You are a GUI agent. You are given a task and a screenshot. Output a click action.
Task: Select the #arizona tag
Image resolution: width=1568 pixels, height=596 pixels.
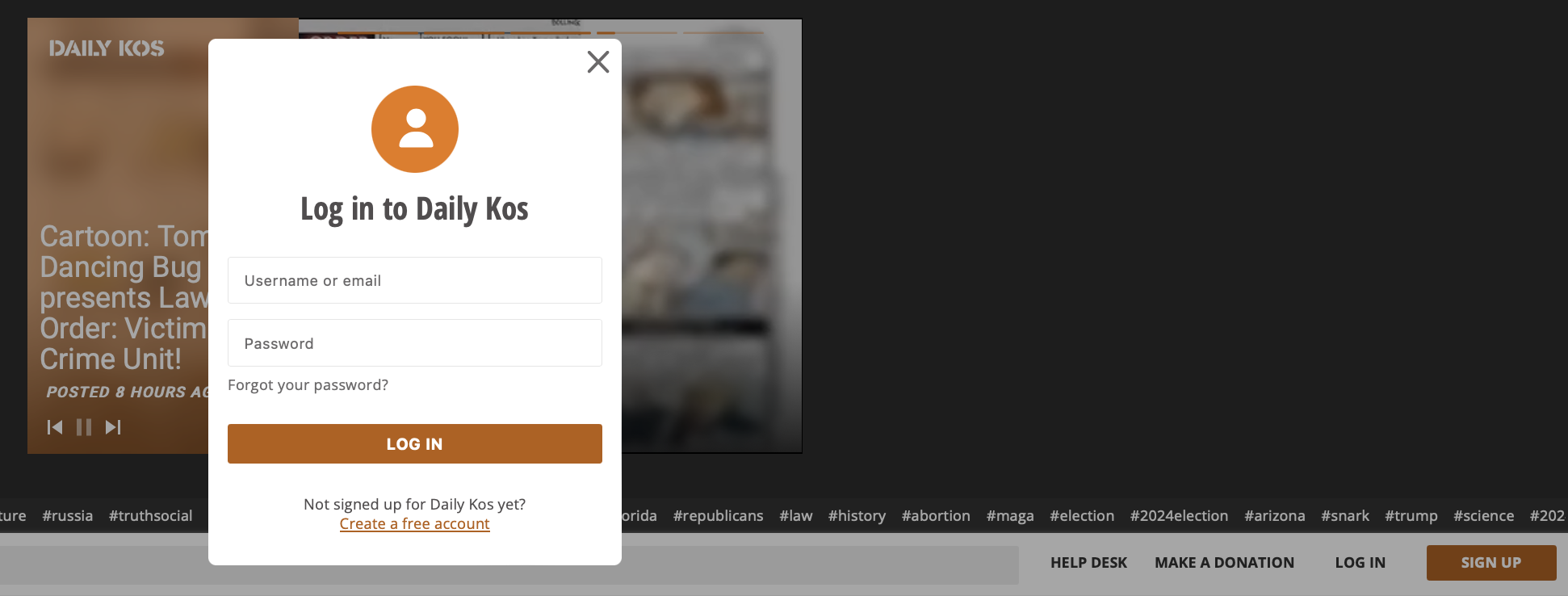pos(1274,516)
